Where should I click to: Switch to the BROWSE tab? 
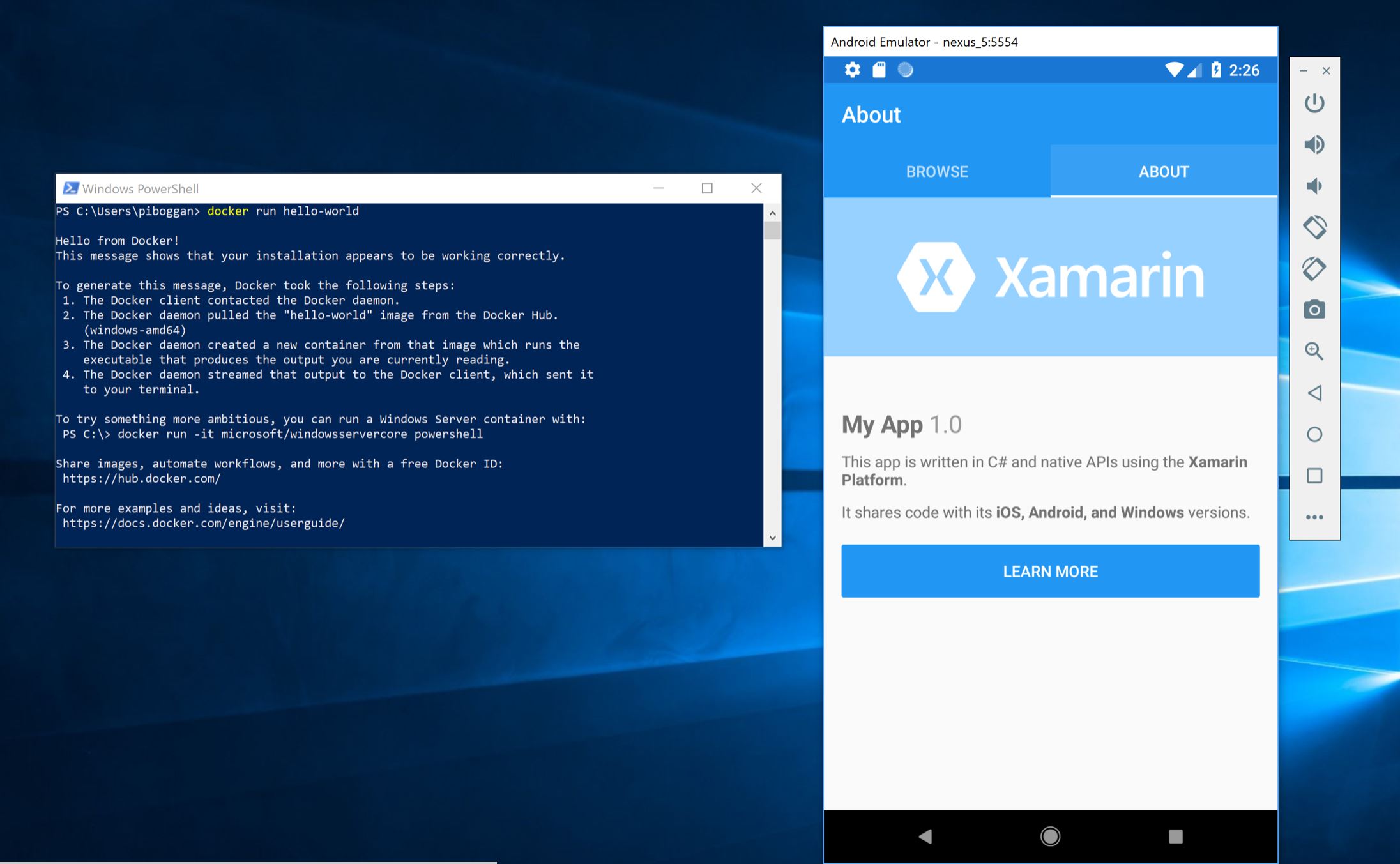point(935,170)
